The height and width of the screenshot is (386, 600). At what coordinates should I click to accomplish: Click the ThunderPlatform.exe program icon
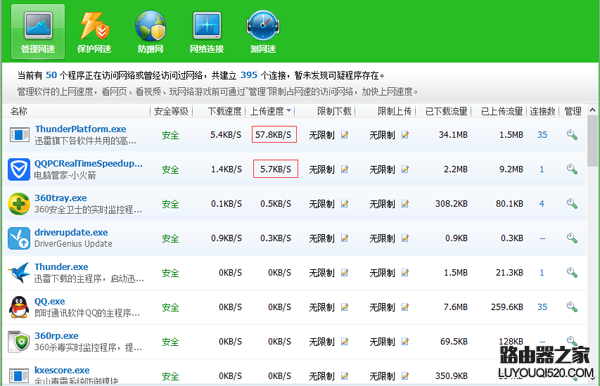[19, 135]
